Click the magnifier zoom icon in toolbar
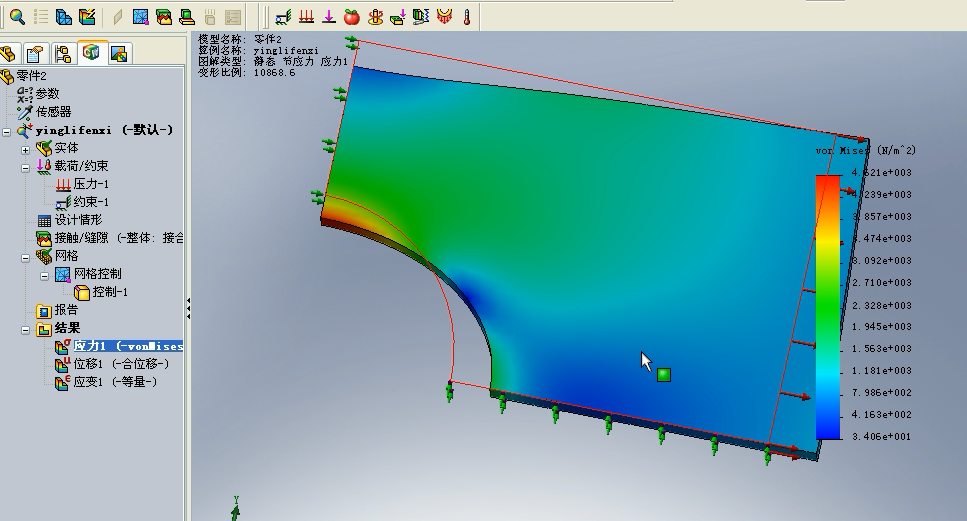The height and width of the screenshot is (521, 967). tap(17, 16)
